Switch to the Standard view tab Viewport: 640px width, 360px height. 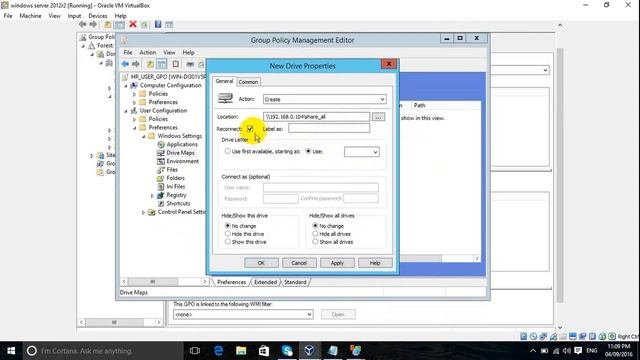click(295, 282)
